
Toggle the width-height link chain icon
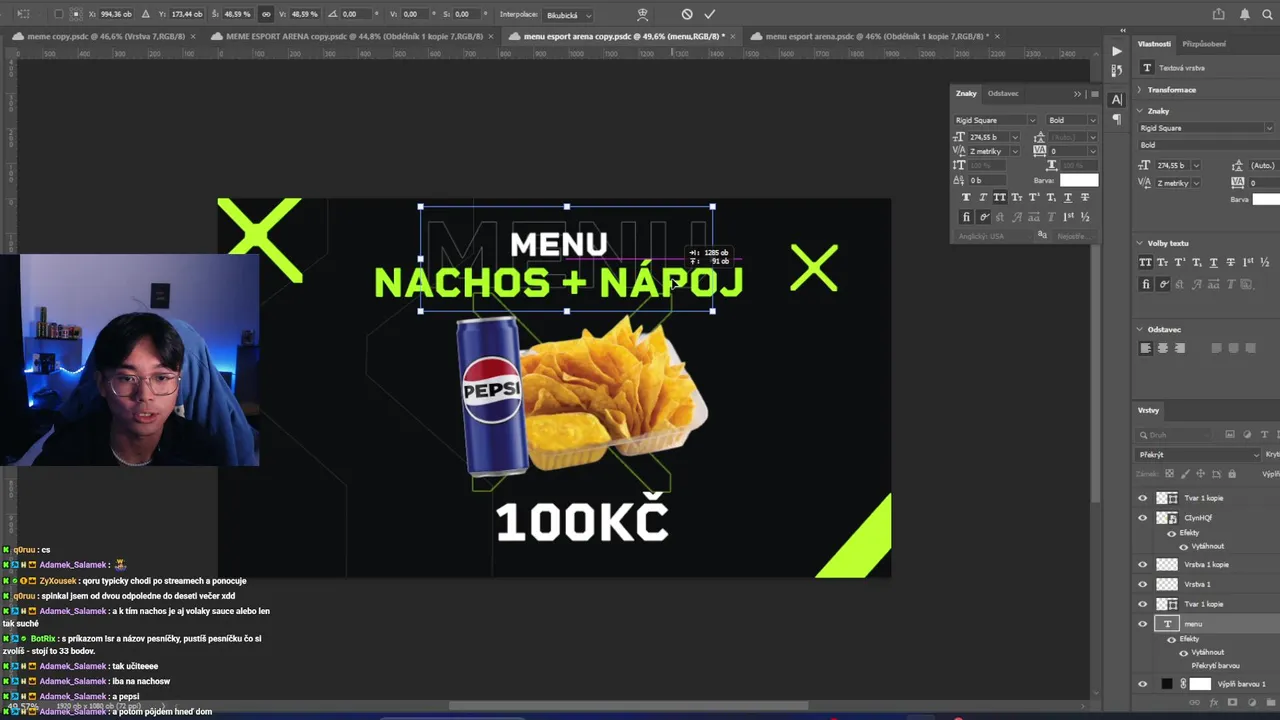266,14
